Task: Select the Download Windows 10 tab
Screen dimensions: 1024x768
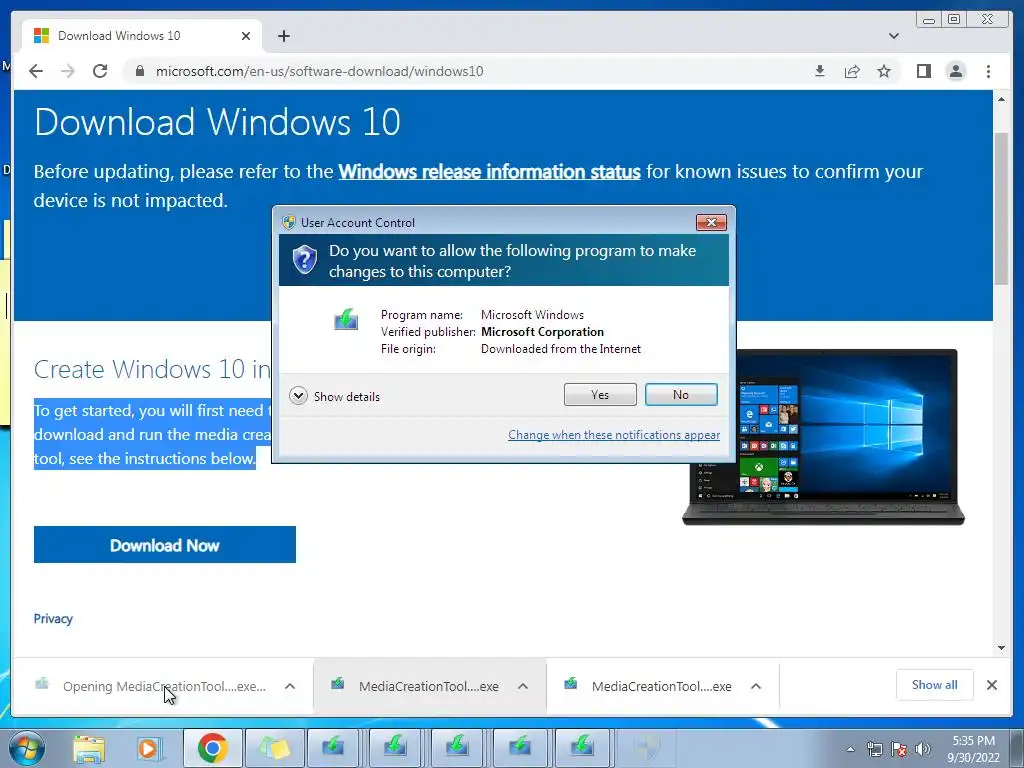Action: pos(142,36)
